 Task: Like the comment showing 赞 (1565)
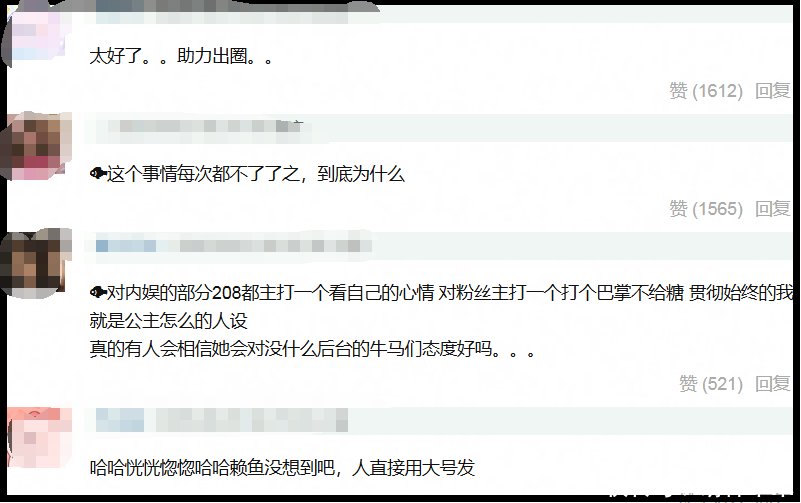pyautogui.click(x=706, y=209)
